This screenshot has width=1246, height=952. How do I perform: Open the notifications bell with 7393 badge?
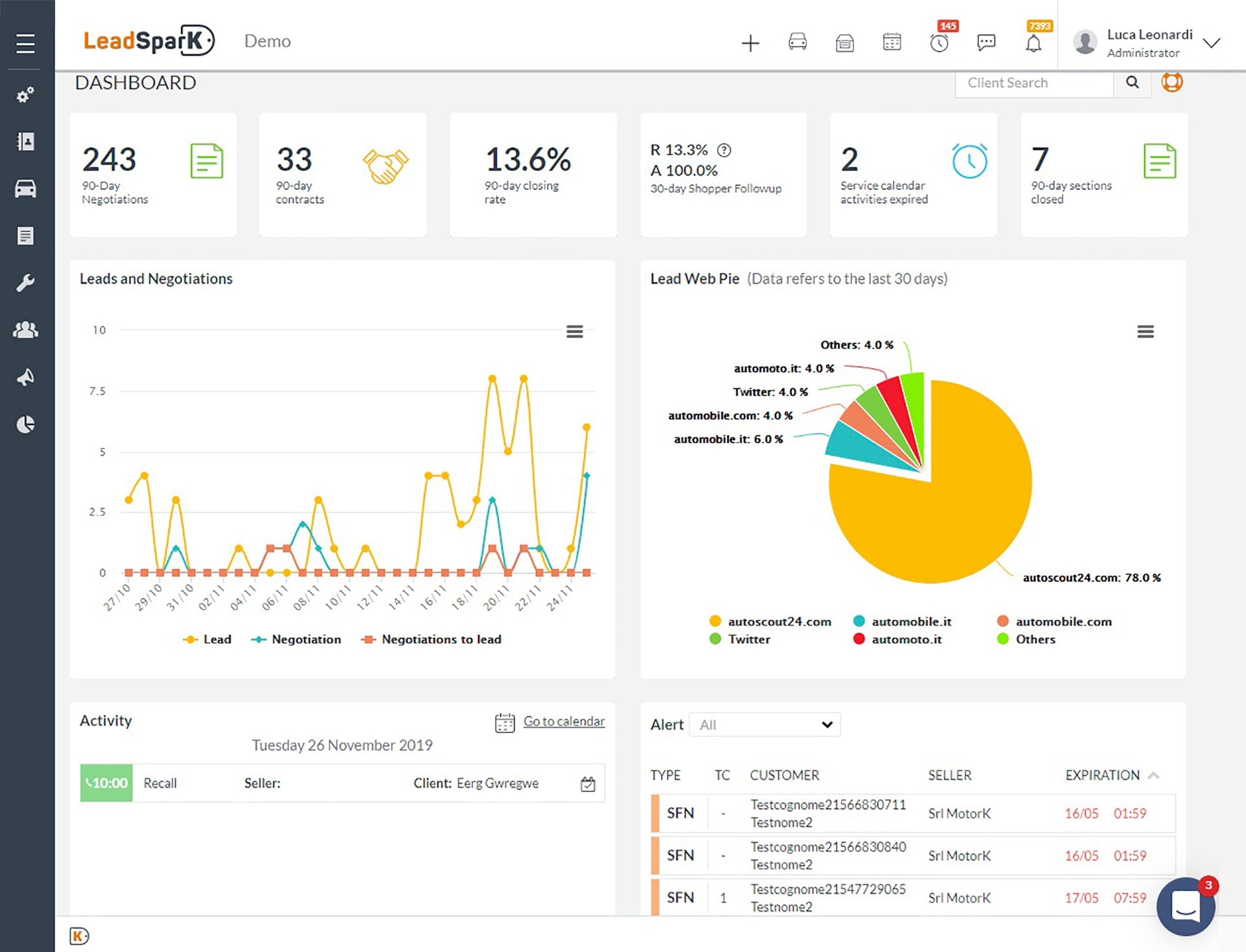1034,43
